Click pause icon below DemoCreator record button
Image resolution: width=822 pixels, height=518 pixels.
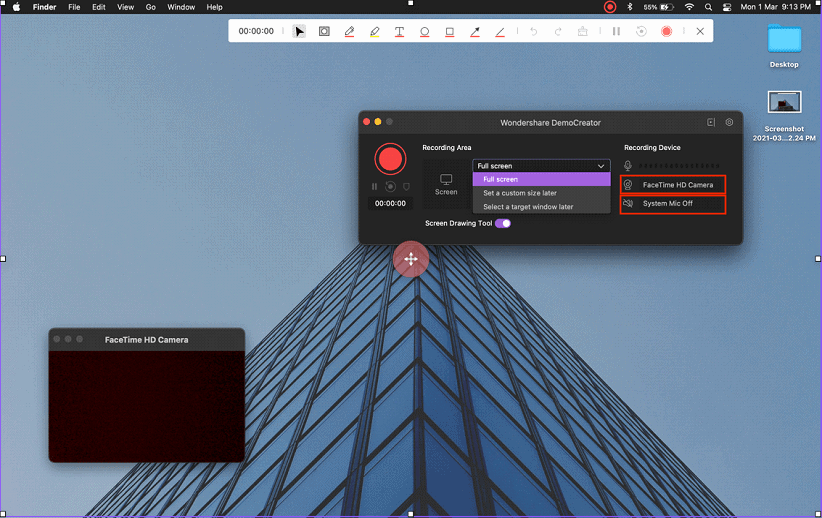coord(374,187)
